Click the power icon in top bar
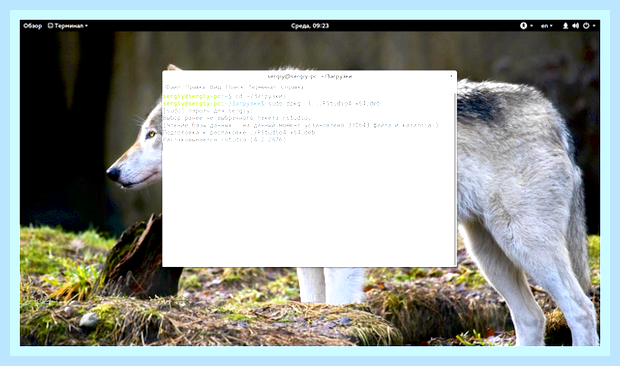Viewport: 620px width, 366px height. [586, 26]
